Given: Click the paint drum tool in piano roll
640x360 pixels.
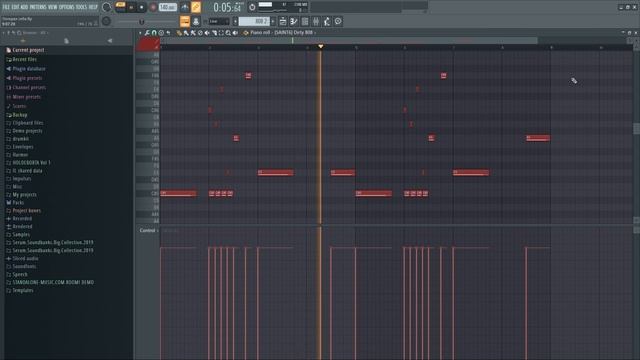Looking at the screenshot, I should coord(193,33).
